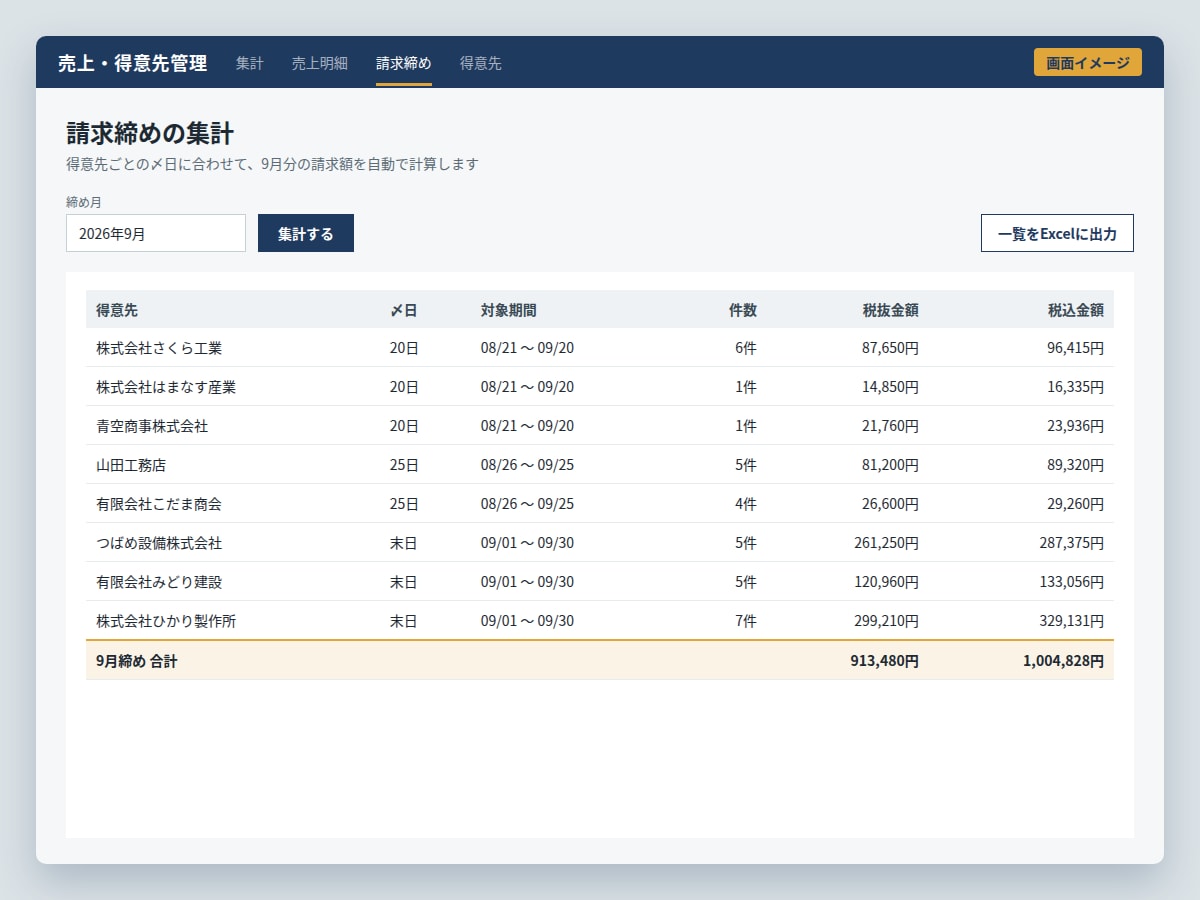
Task: Select 有限会社みどり建設 customer cell
Action: (159, 582)
